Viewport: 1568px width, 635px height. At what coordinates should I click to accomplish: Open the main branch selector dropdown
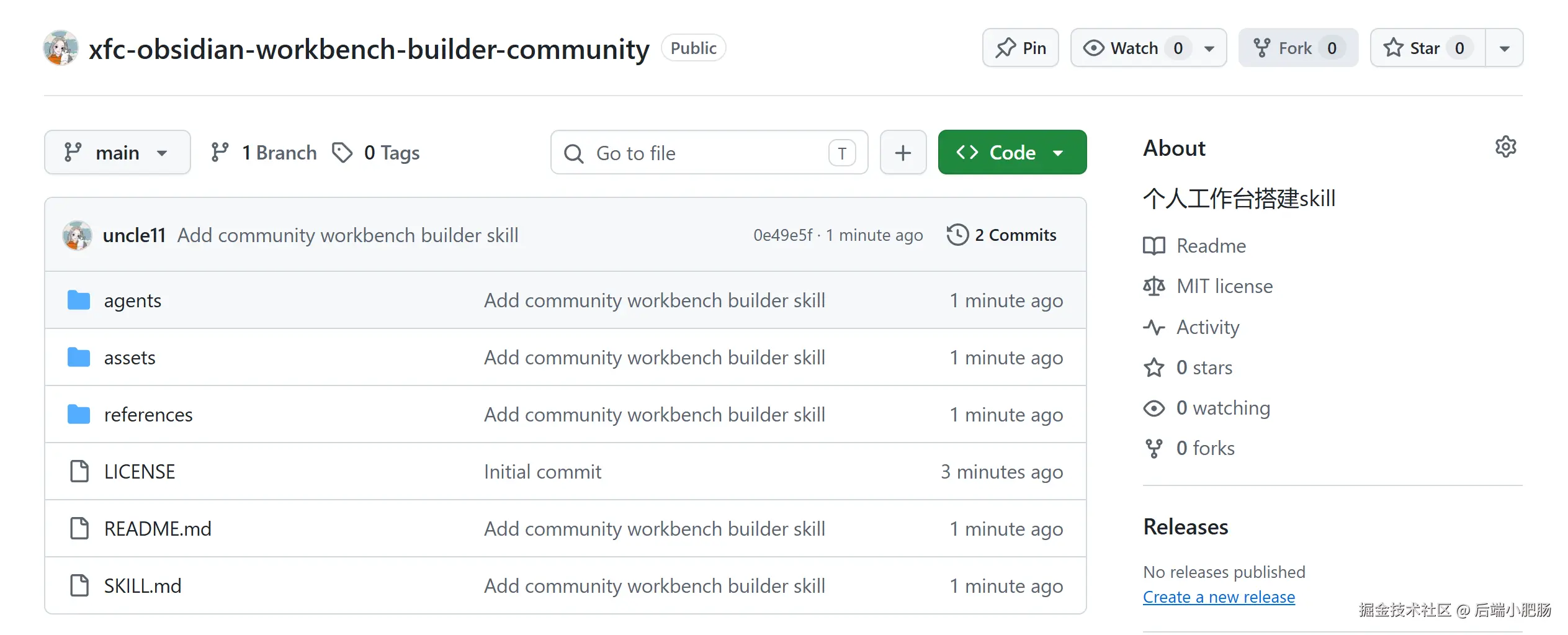pyautogui.click(x=117, y=153)
